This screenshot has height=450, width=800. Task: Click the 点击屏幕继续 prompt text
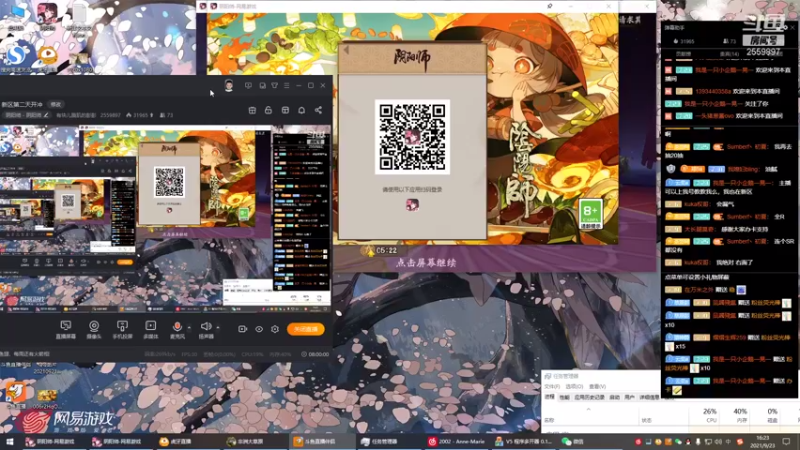tap(426, 263)
